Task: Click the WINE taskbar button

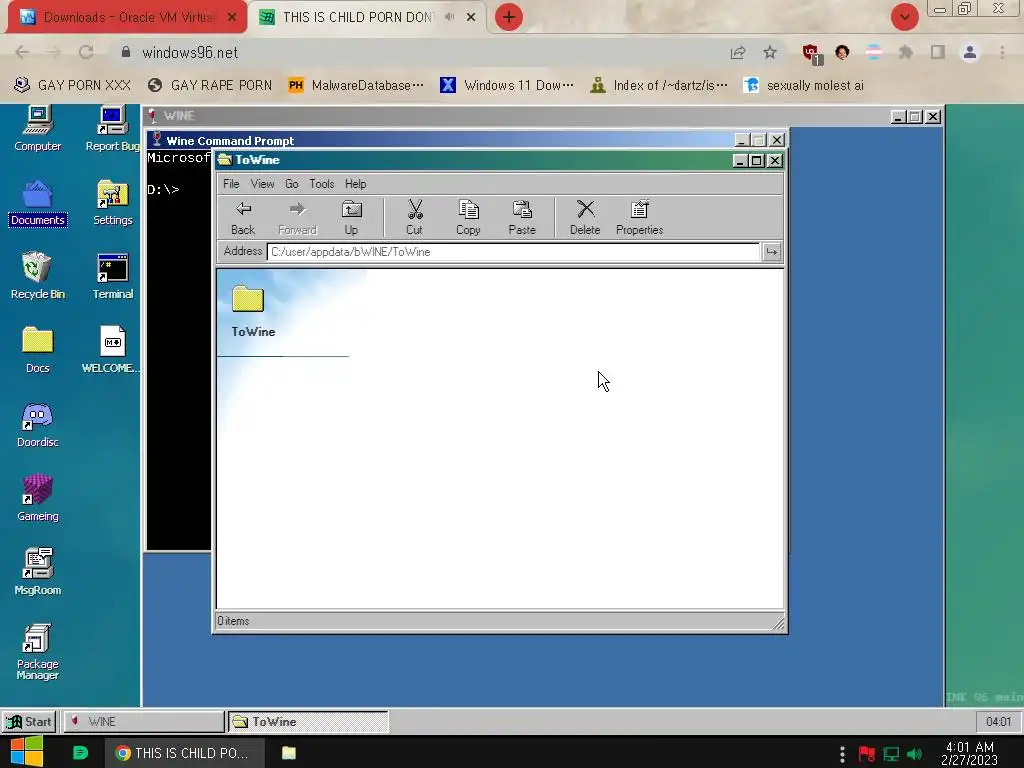Action: pyautogui.click(x=144, y=722)
